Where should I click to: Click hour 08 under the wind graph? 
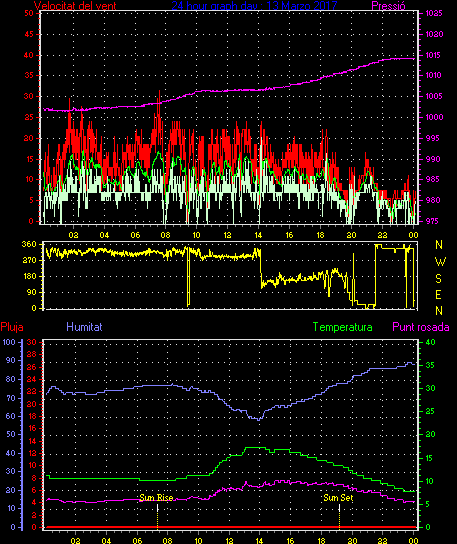point(165,235)
